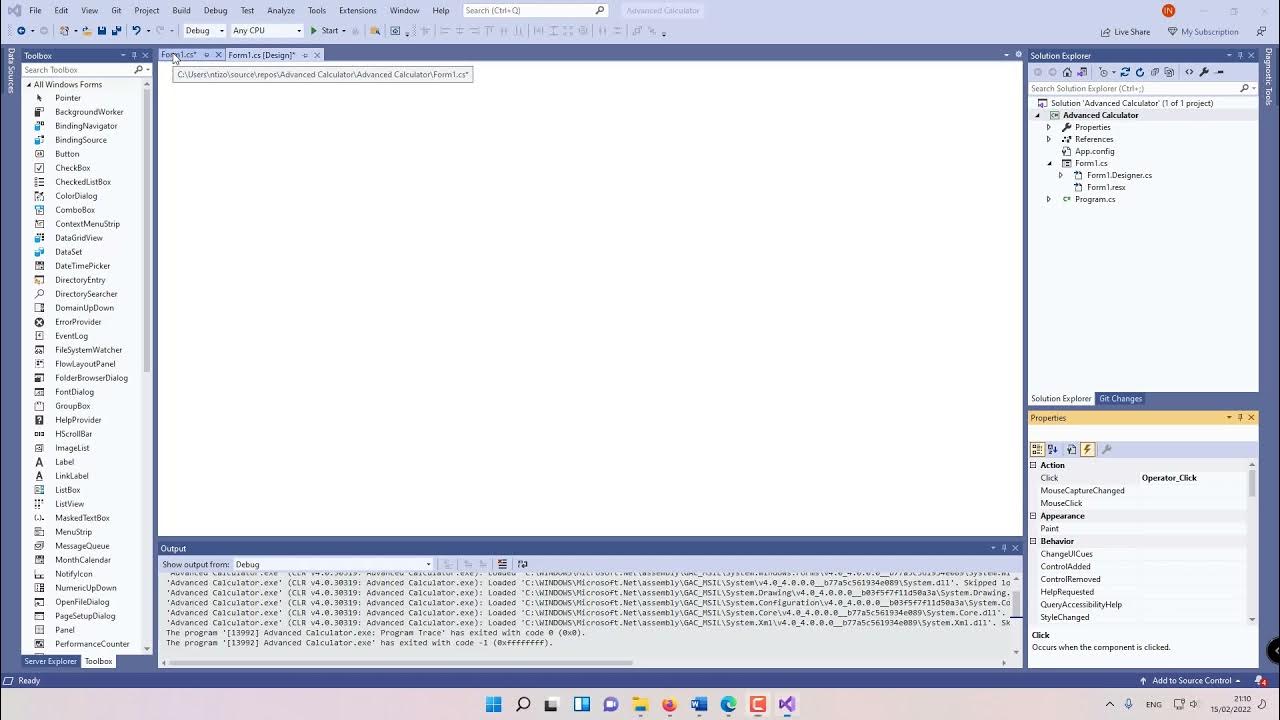Open the File menu
Image resolution: width=1280 pixels, height=720 pixels.
(x=35, y=10)
